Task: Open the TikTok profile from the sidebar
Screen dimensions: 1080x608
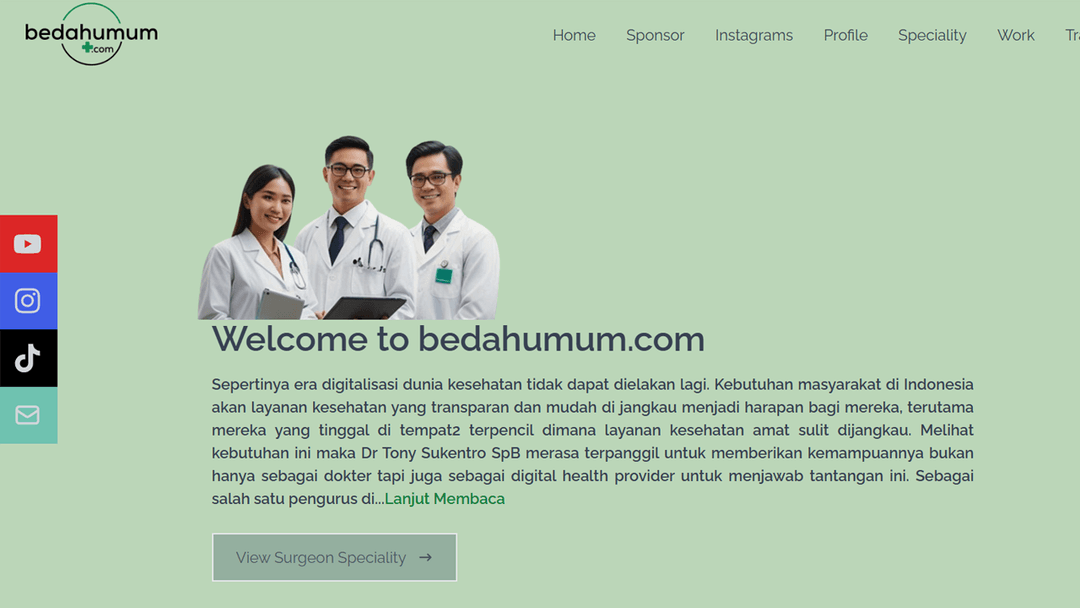Action: [x=28, y=358]
